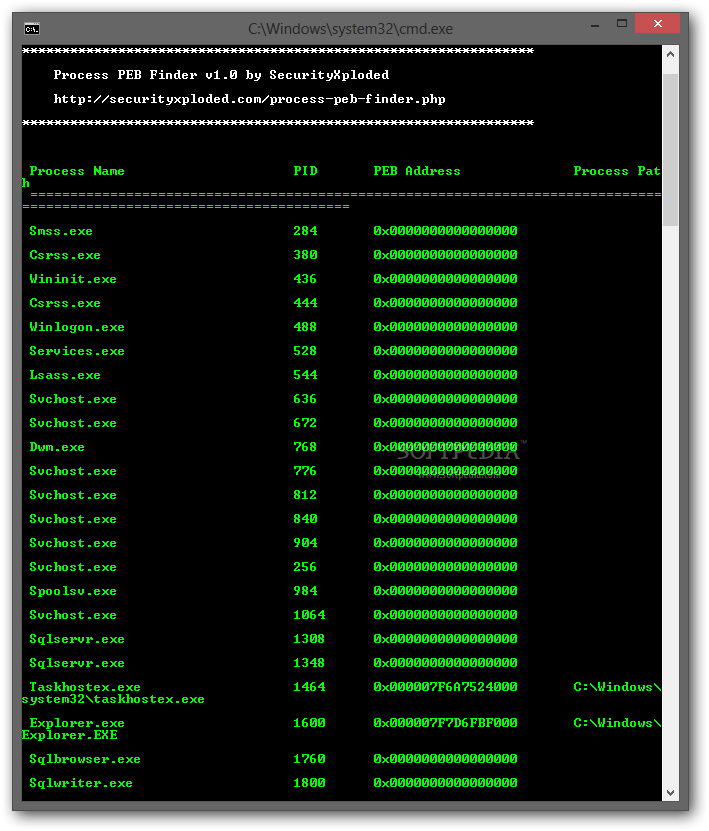Select PID 840 value
Viewport: 709px width, 831px height.
tap(306, 519)
